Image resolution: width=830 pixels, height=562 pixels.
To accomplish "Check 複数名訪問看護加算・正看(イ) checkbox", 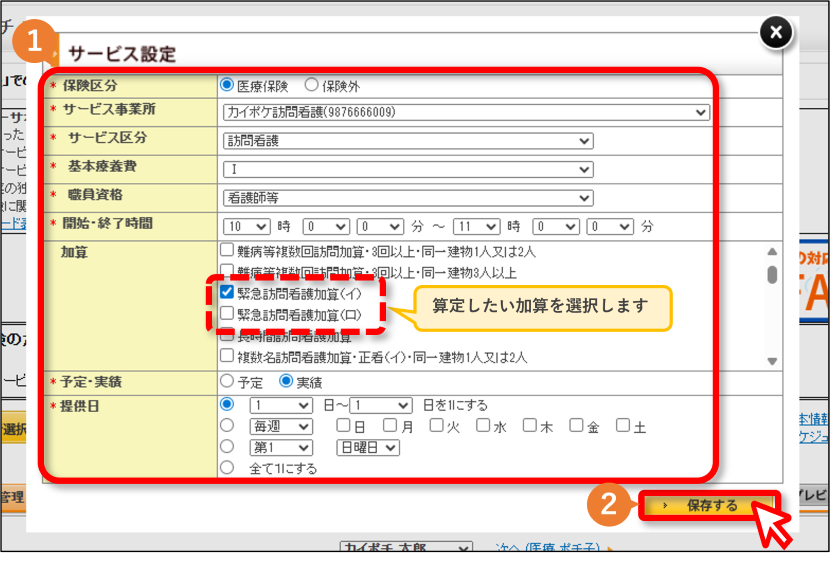I will point(227,356).
